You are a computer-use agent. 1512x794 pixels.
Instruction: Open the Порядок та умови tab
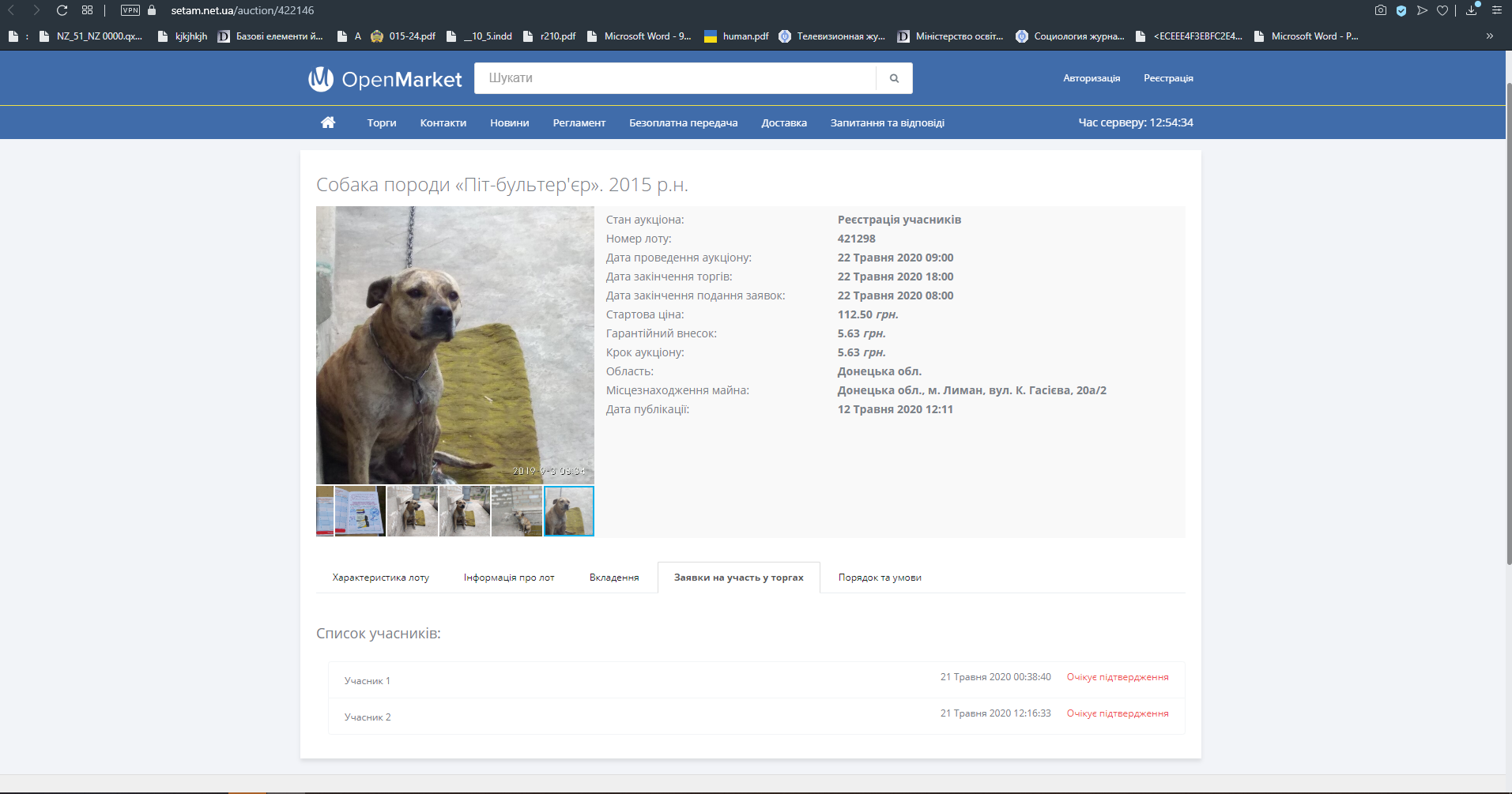click(x=880, y=578)
